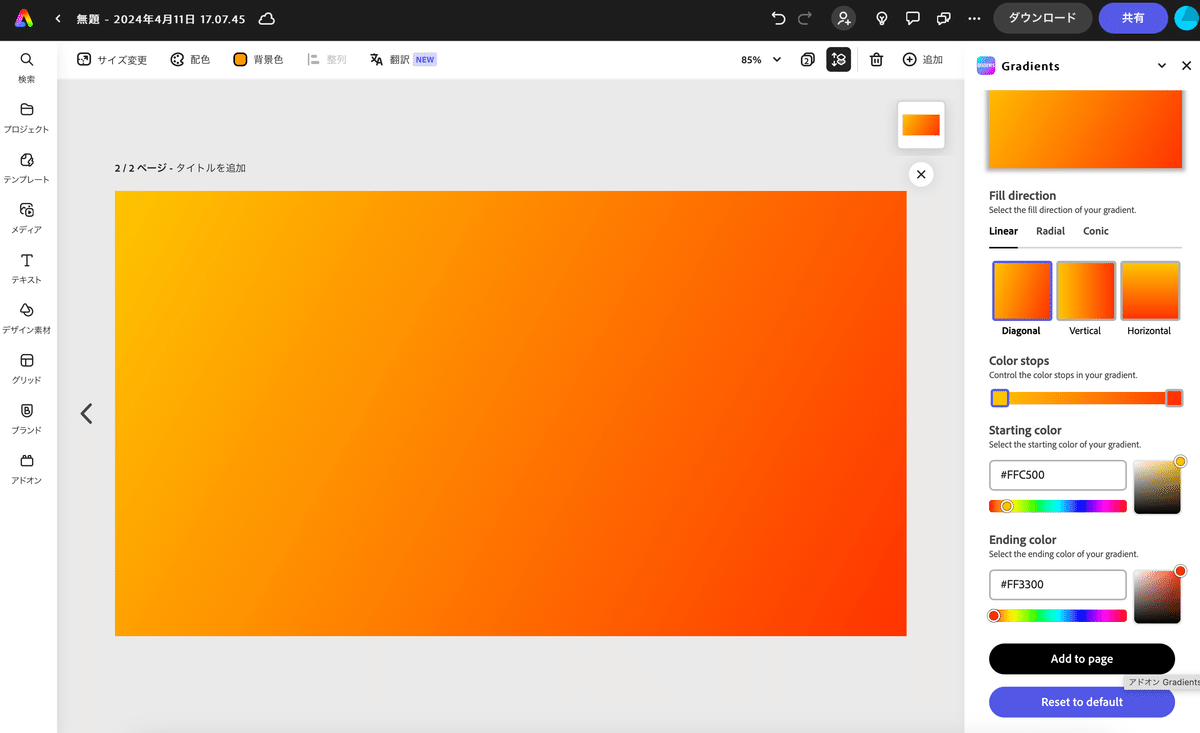Click the #FFC500 starting color input field

(1057, 475)
